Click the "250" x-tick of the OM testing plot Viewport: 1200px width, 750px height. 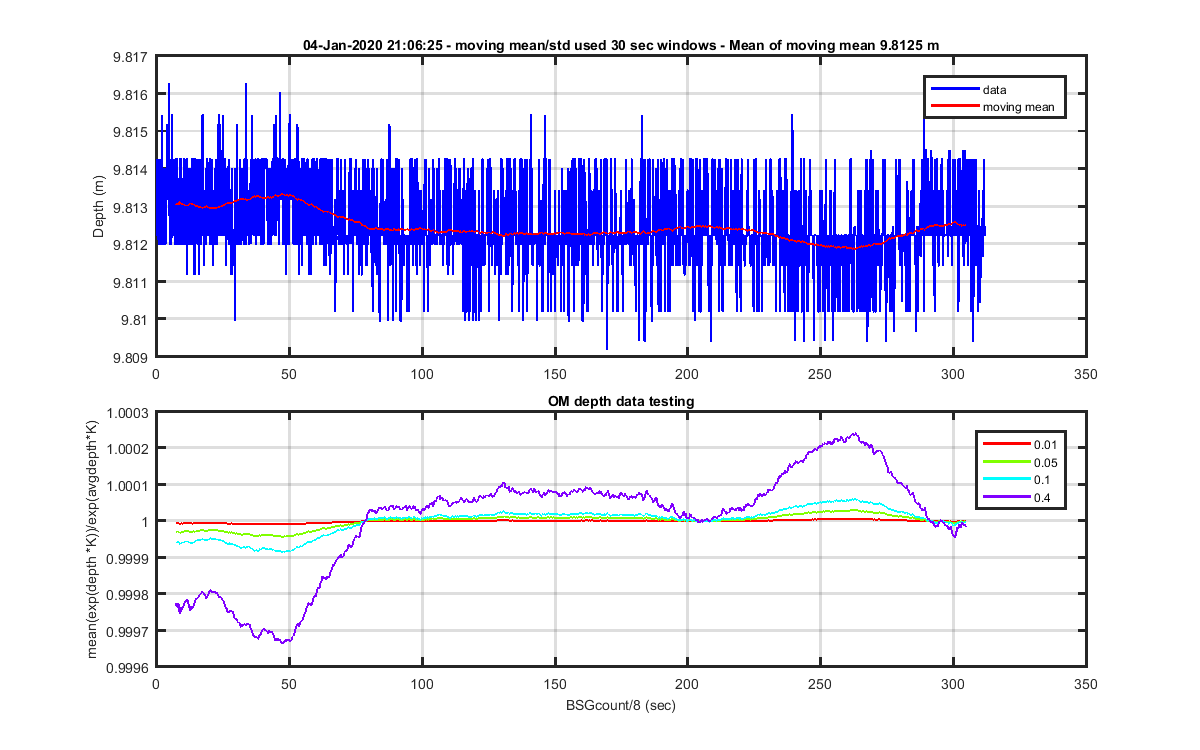pyautogui.click(x=820, y=685)
